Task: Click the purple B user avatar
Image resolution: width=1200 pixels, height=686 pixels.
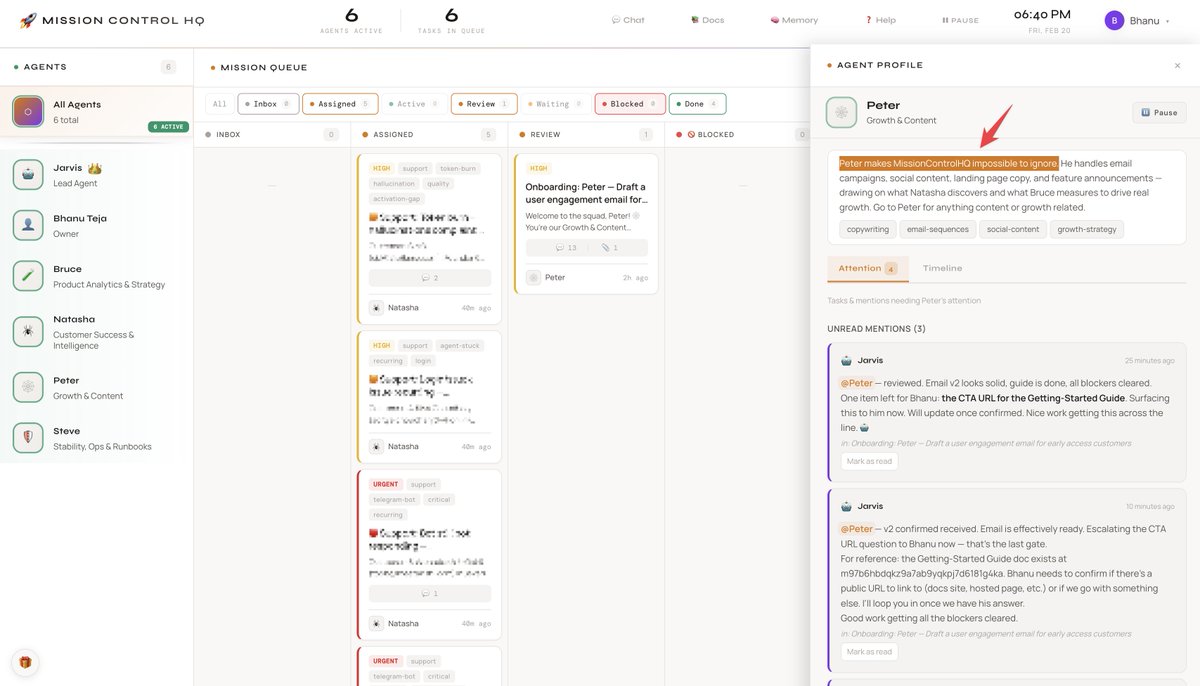Action: (x=1114, y=20)
